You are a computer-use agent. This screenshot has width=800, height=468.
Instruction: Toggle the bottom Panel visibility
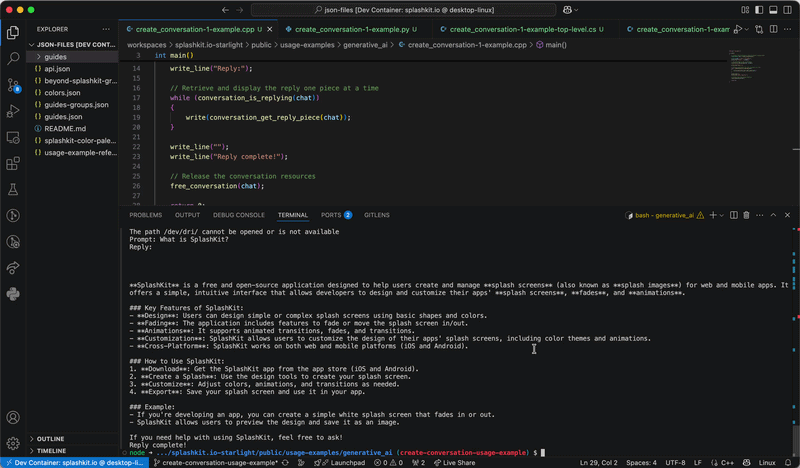pyautogui.click(x=773, y=10)
